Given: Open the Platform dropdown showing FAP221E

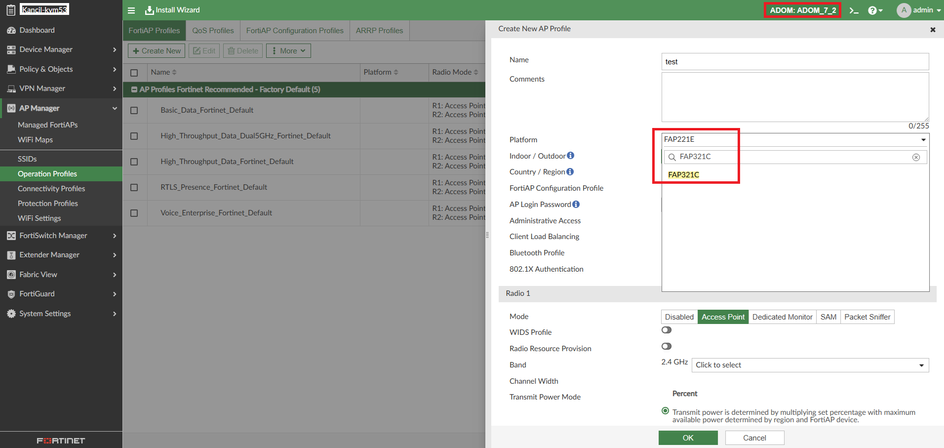Looking at the screenshot, I should point(794,140).
